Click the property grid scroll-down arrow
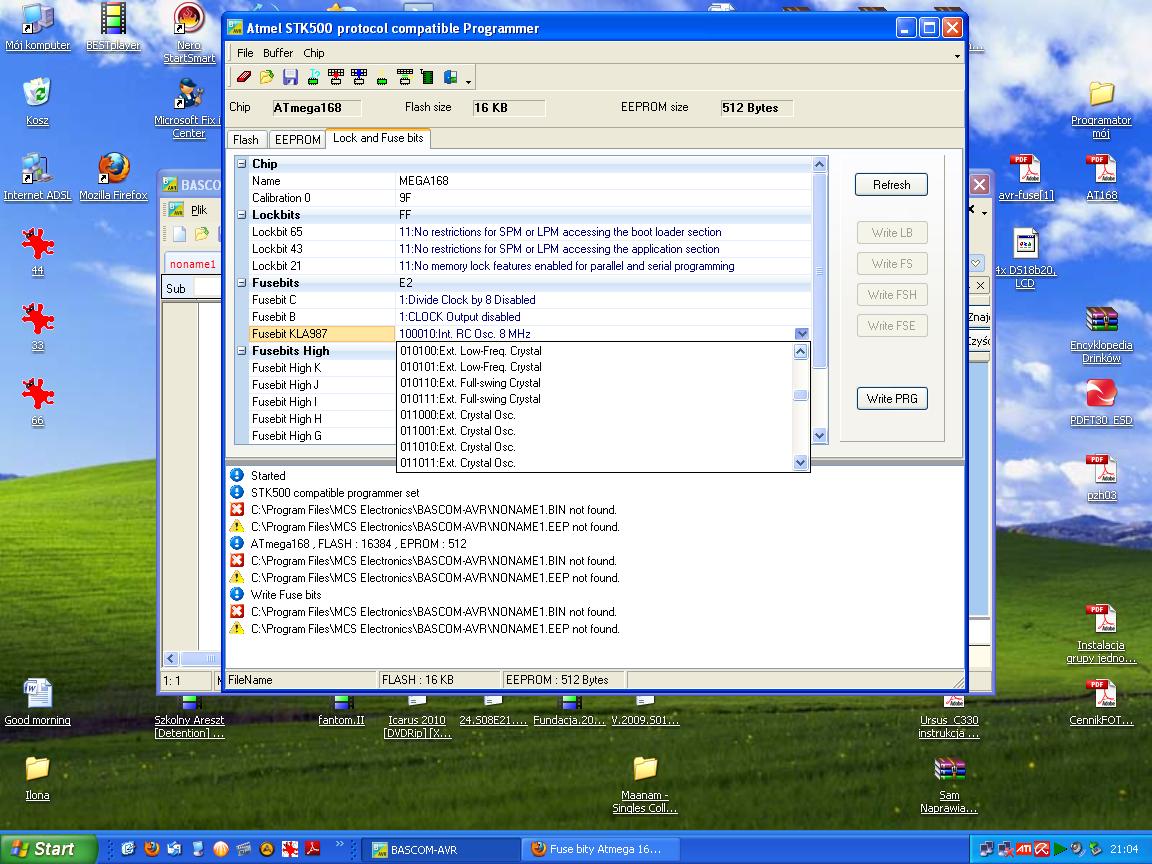1152x864 pixels. click(x=820, y=436)
